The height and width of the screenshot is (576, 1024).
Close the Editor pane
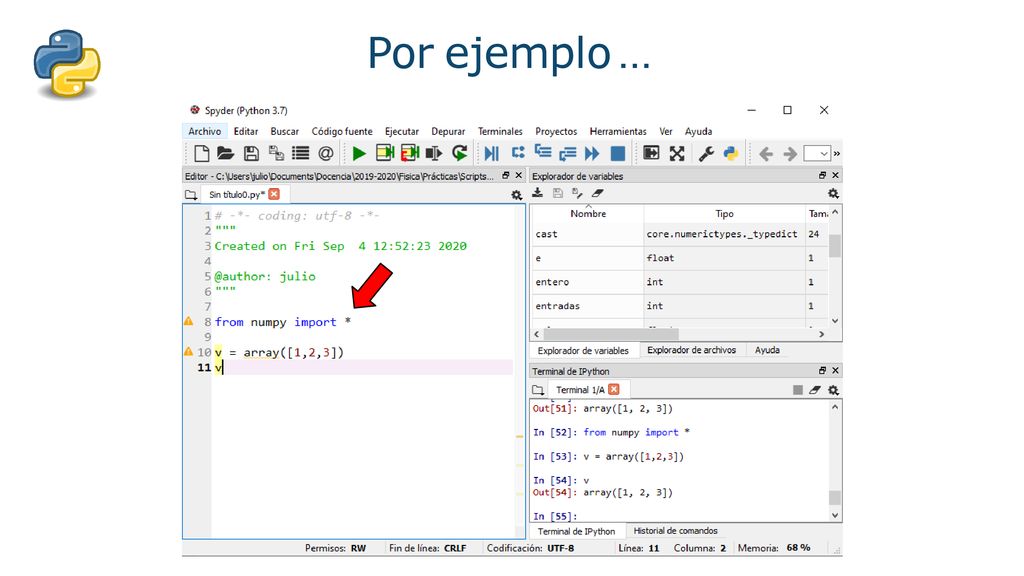[x=519, y=176]
